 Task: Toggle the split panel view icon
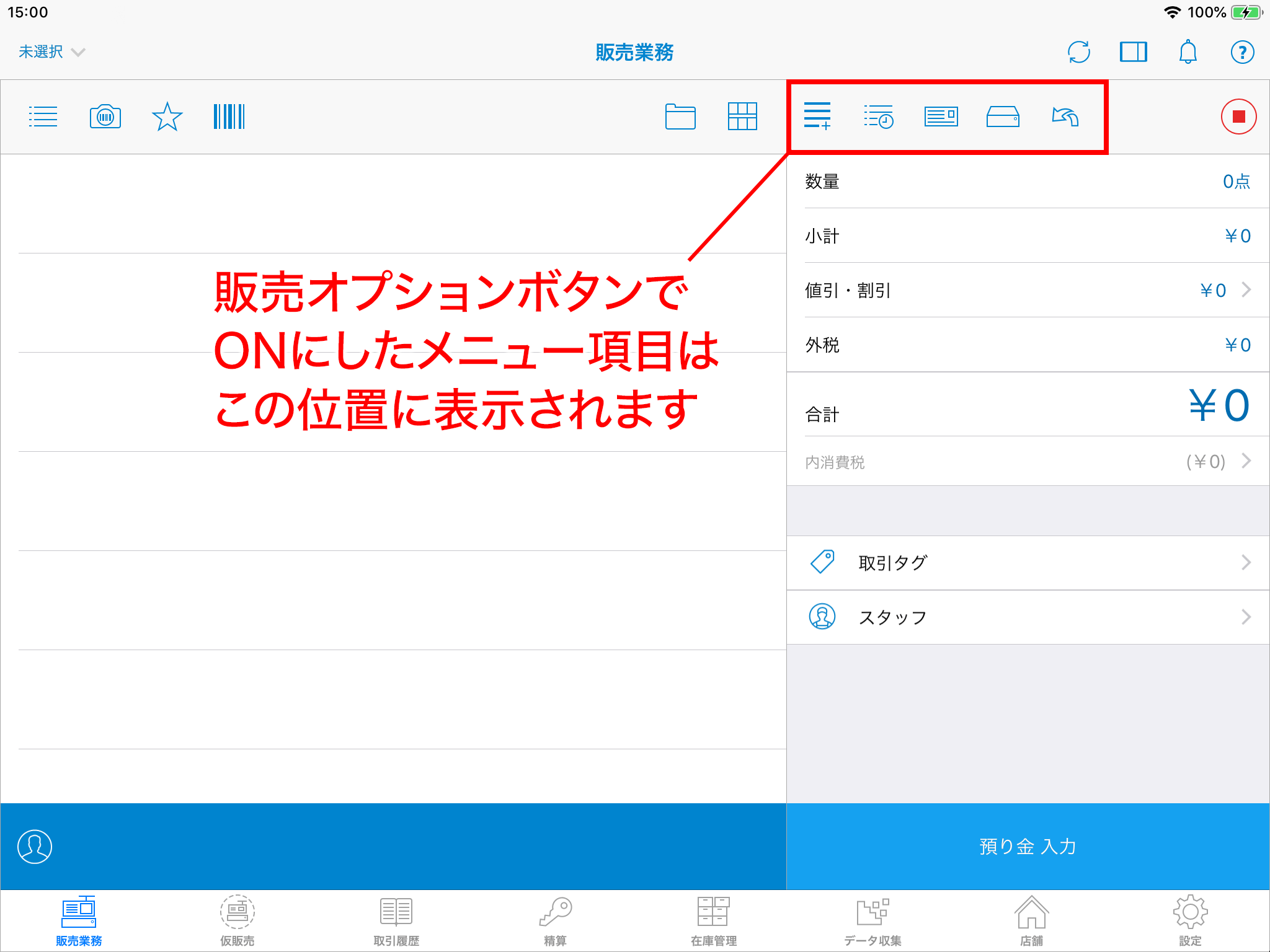coord(1133,52)
